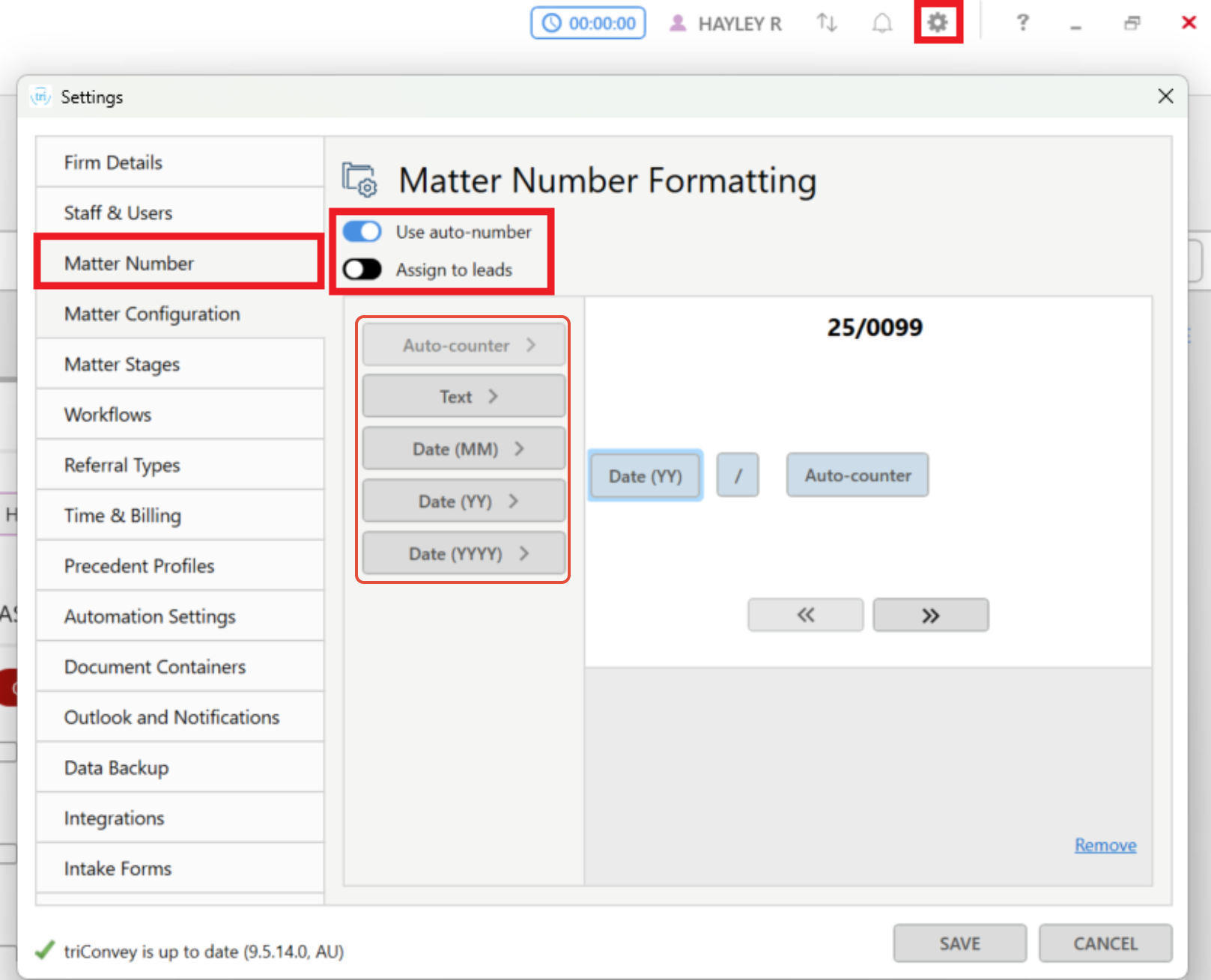The image size is (1211, 980).
Task: Open Workflows settings
Action: coord(180,414)
